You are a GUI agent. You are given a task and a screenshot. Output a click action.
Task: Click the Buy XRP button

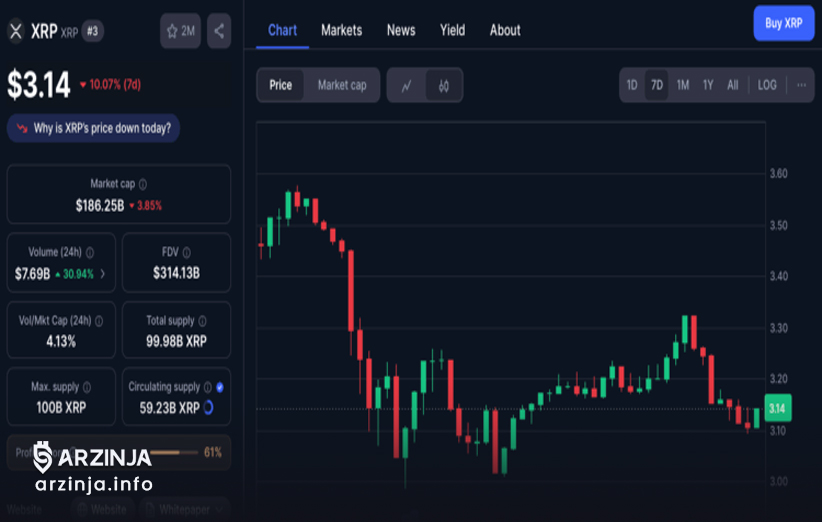point(784,23)
